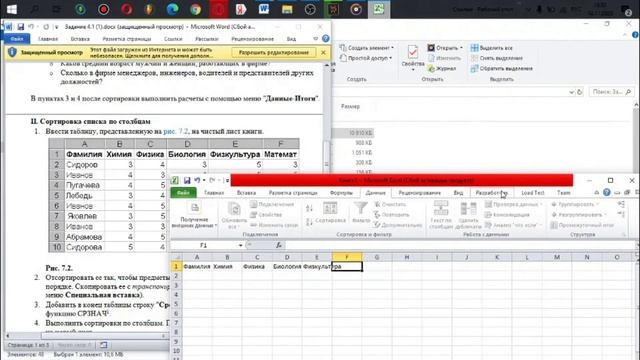Select cell D1 'Биология' in Excel

[287, 267]
